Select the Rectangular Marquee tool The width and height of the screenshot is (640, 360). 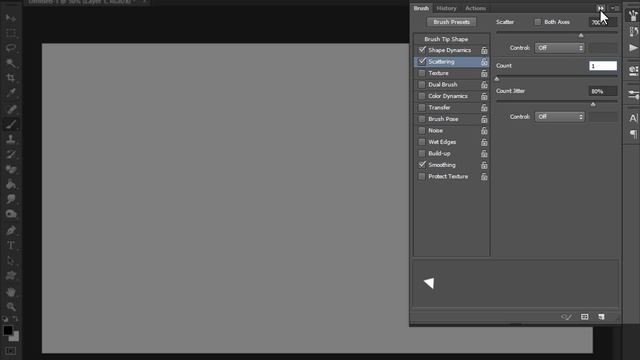coord(11,33)
